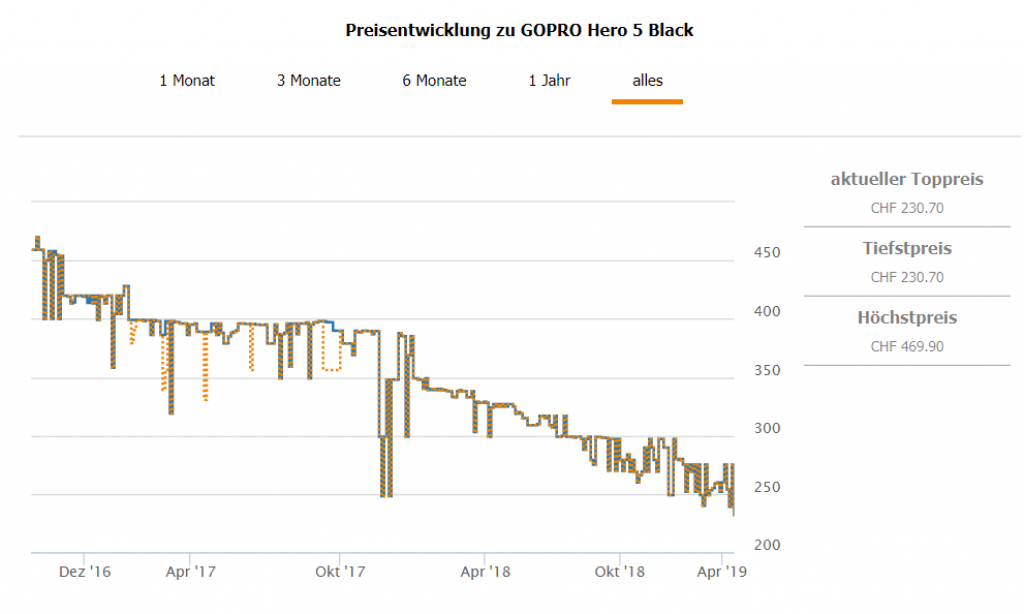The image size is (1024, 614).
Task: Click the orange underline beneath alles
Action: point(647,101)
